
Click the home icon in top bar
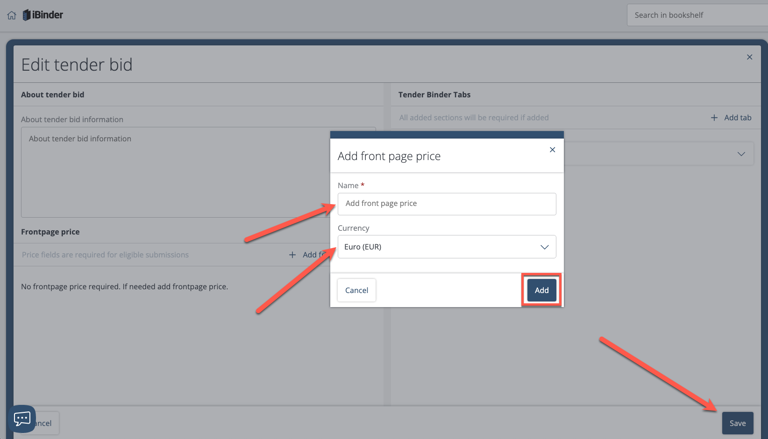[12, 15]
